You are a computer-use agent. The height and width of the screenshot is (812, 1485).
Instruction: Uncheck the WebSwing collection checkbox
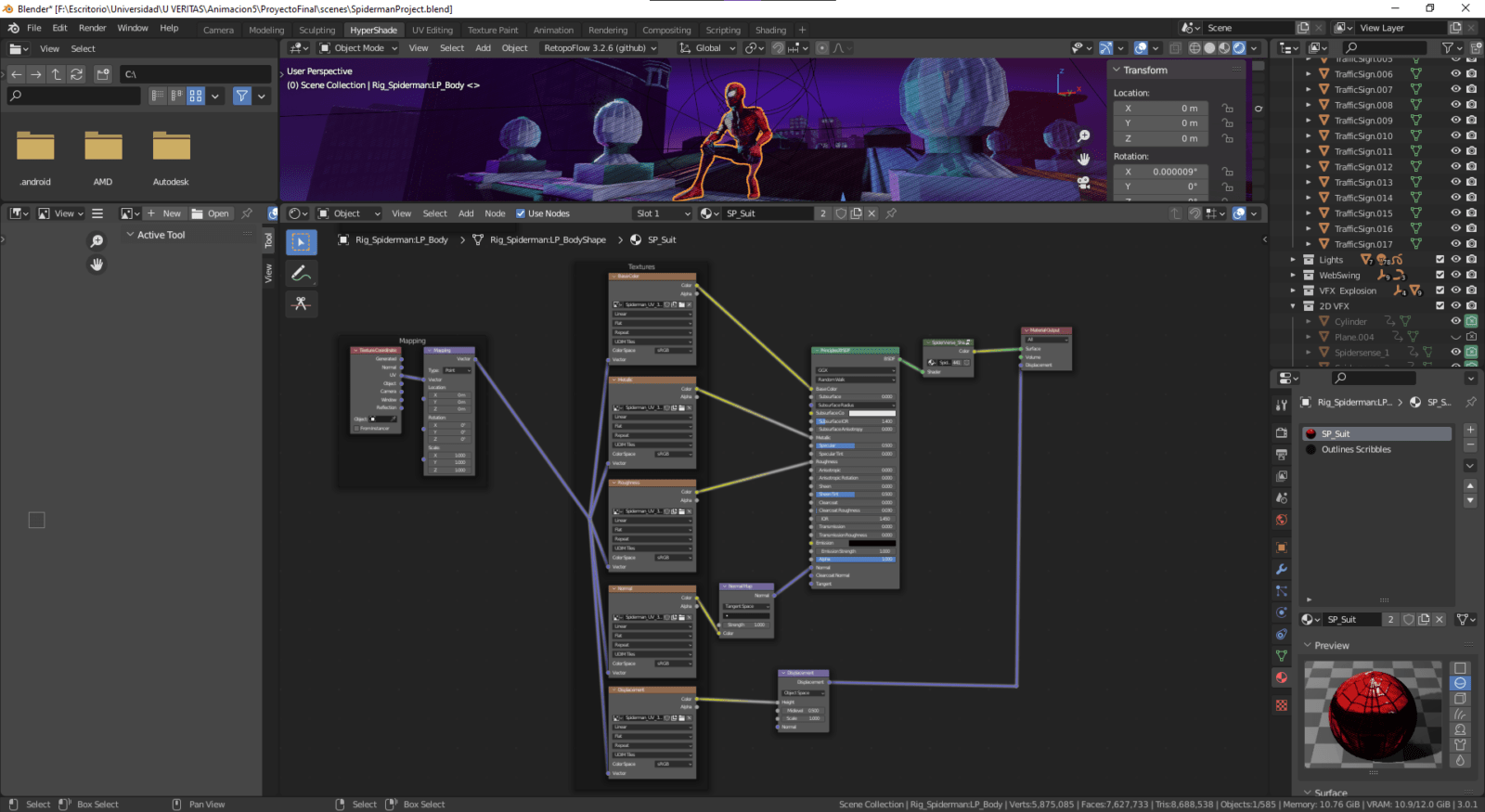(1440, 275)
